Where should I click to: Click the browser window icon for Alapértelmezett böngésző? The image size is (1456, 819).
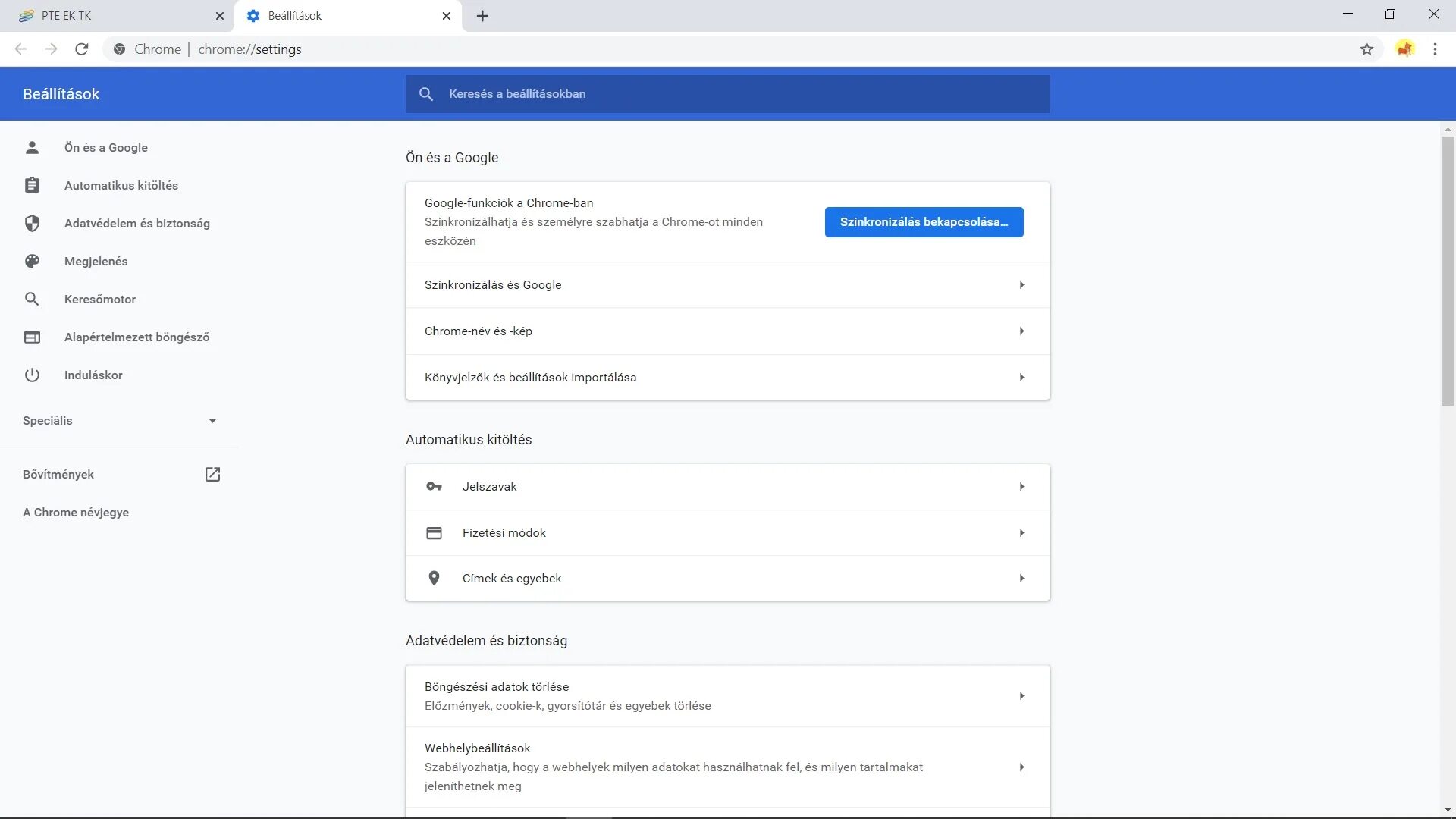(32, 337)
